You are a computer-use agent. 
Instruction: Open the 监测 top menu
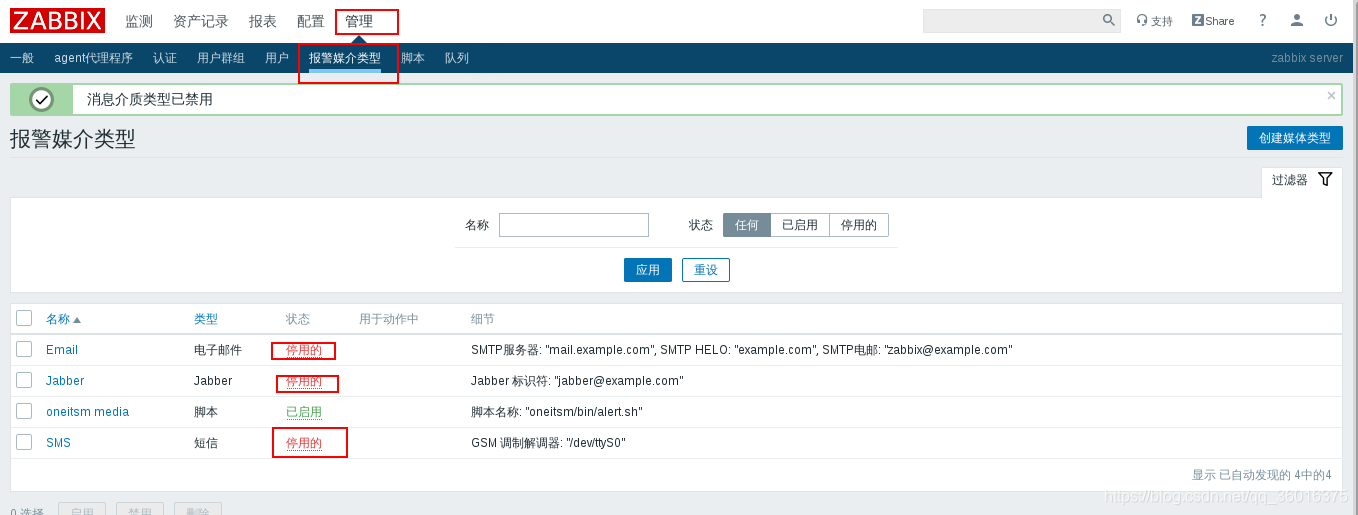click(x=139, y=21)
